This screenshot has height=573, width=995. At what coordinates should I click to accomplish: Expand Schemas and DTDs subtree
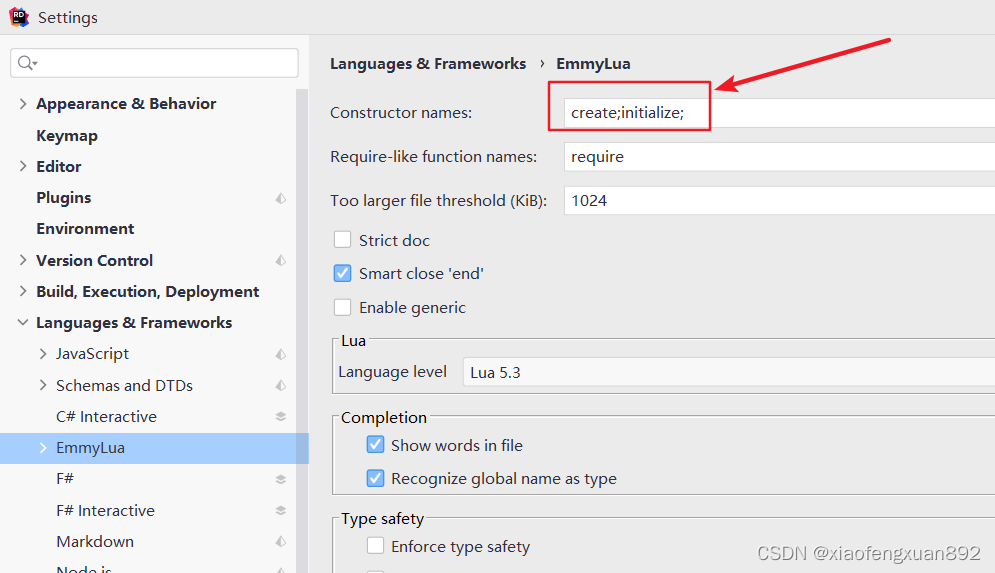click(x=43, y=385)
